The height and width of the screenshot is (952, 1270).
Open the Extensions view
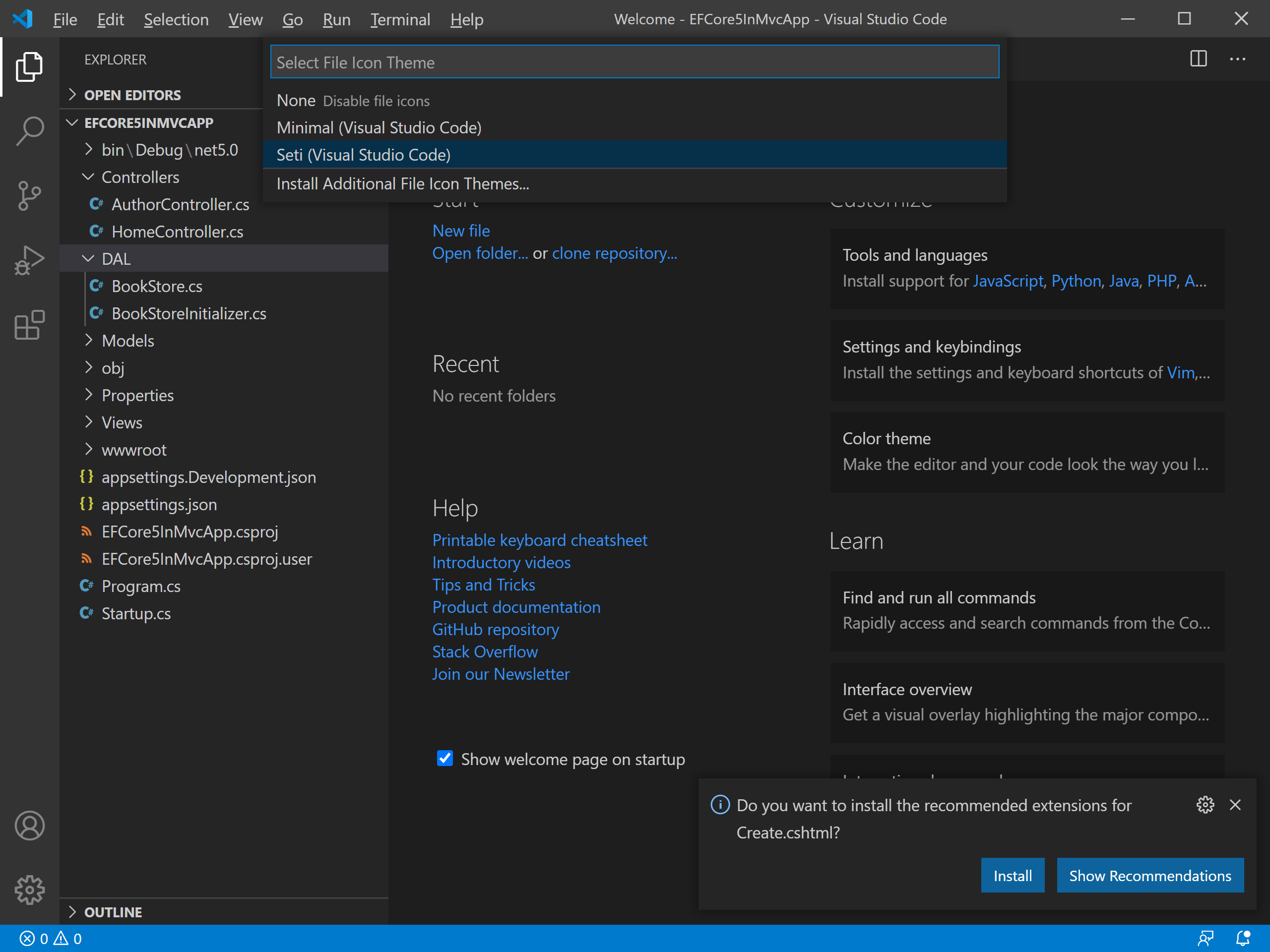click(x=29, y=325)
